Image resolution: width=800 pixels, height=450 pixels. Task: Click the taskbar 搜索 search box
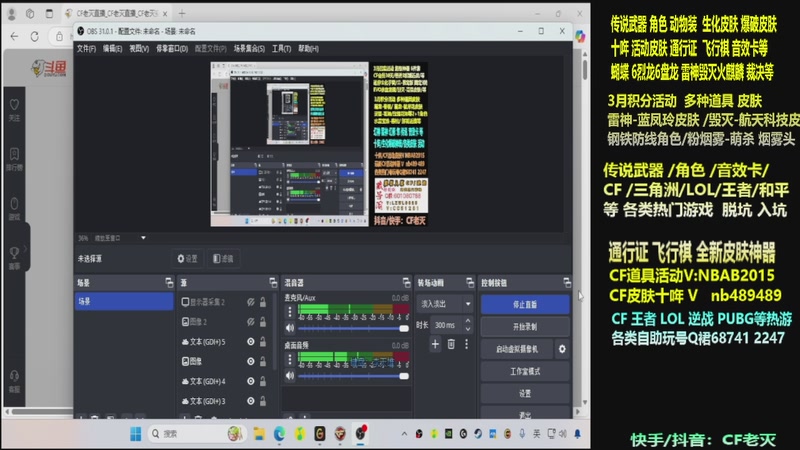pyautogui.click(x=198, y=434)
